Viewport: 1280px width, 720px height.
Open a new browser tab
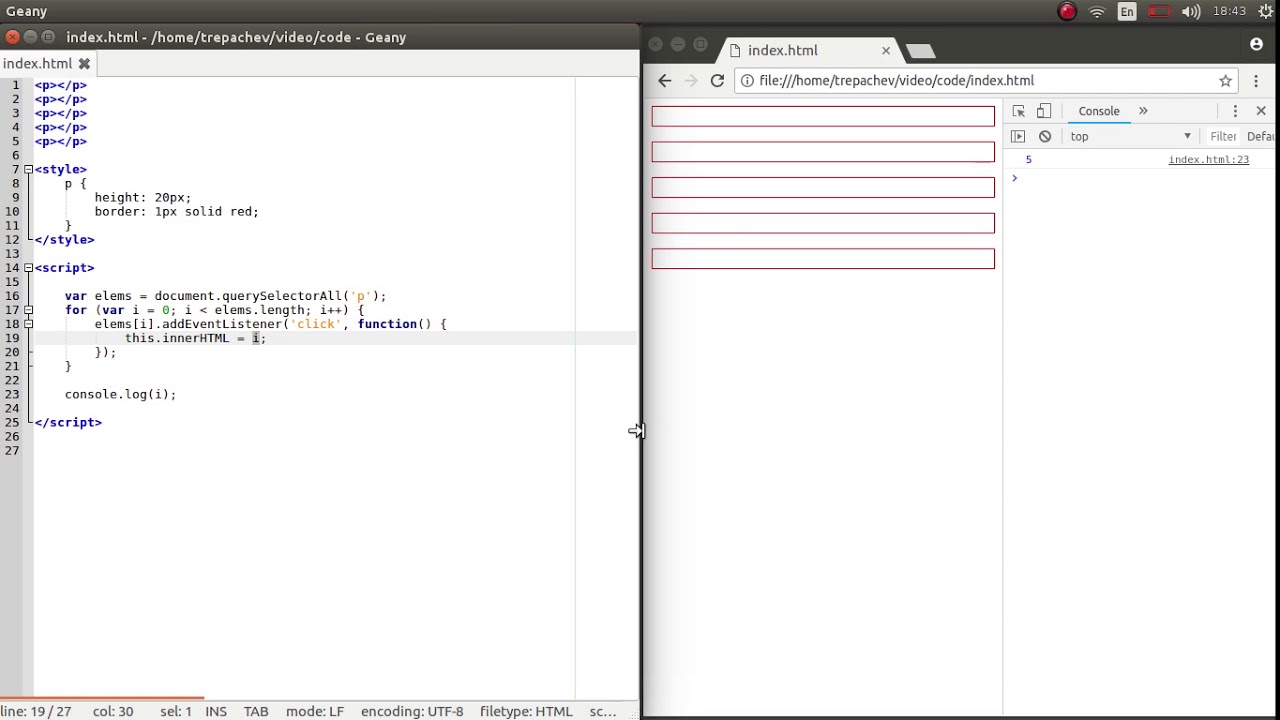tap(920, 50)
